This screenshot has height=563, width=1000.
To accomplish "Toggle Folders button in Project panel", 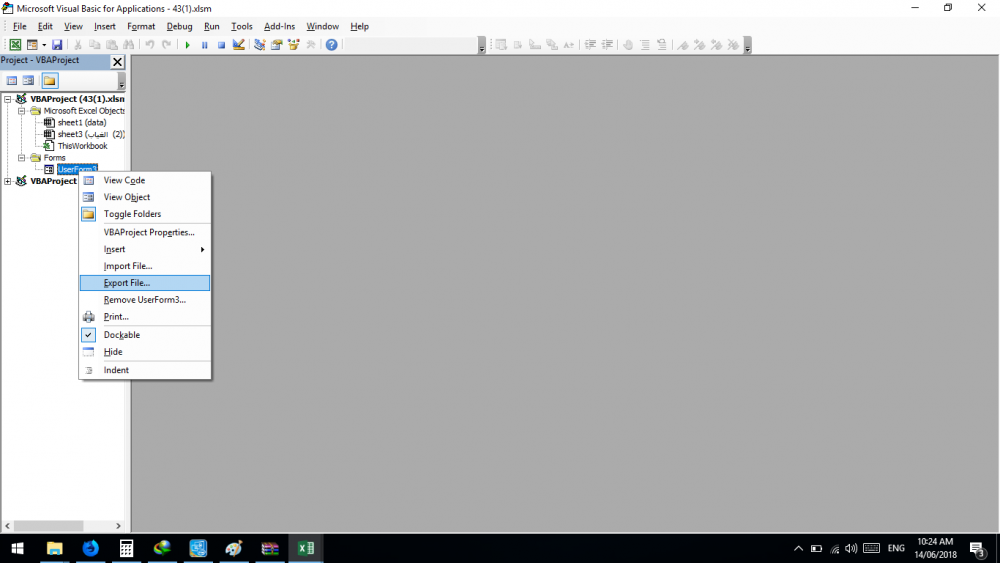I will pos(50,81).
